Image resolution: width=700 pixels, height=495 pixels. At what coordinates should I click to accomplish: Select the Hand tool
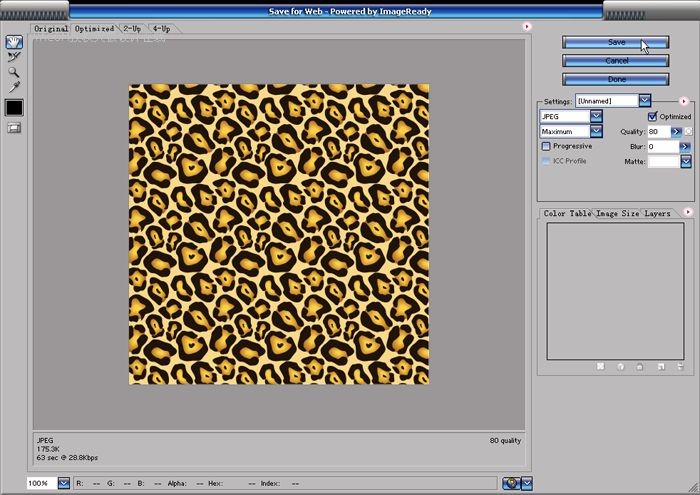pyautogui.click(x=14, y=42)
